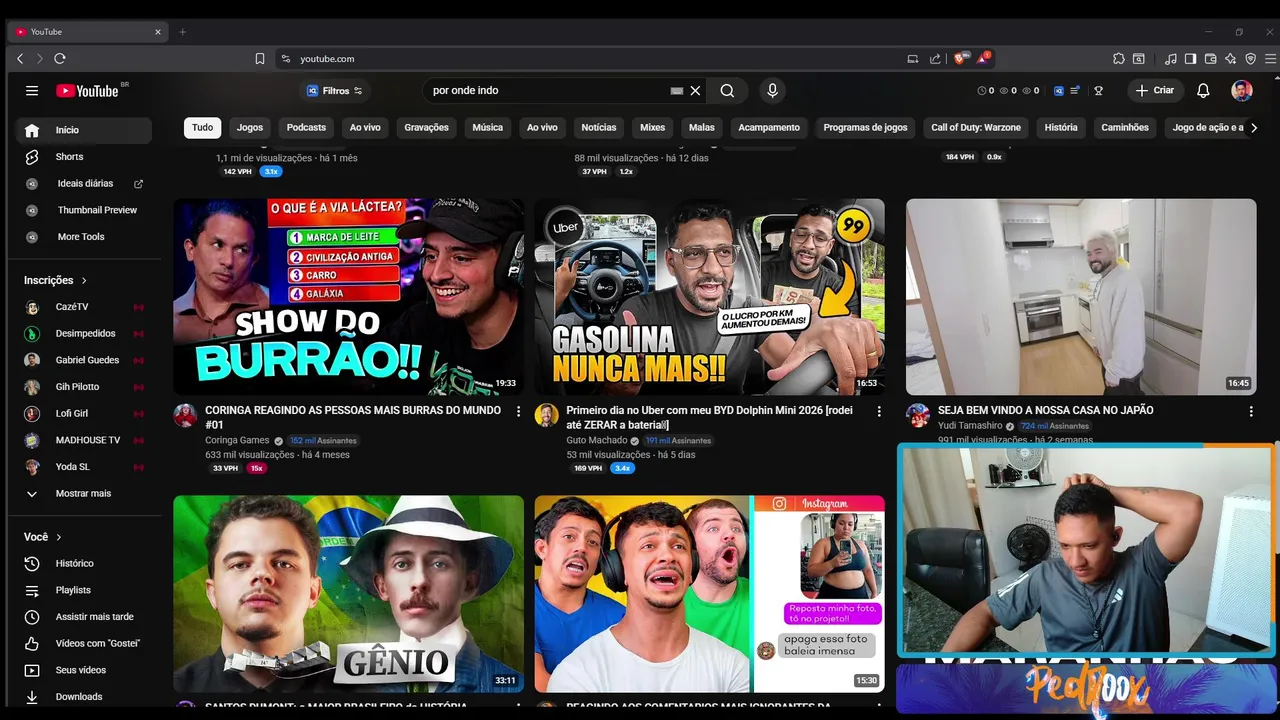Open the YouTube hamburger guide menu

32,90
